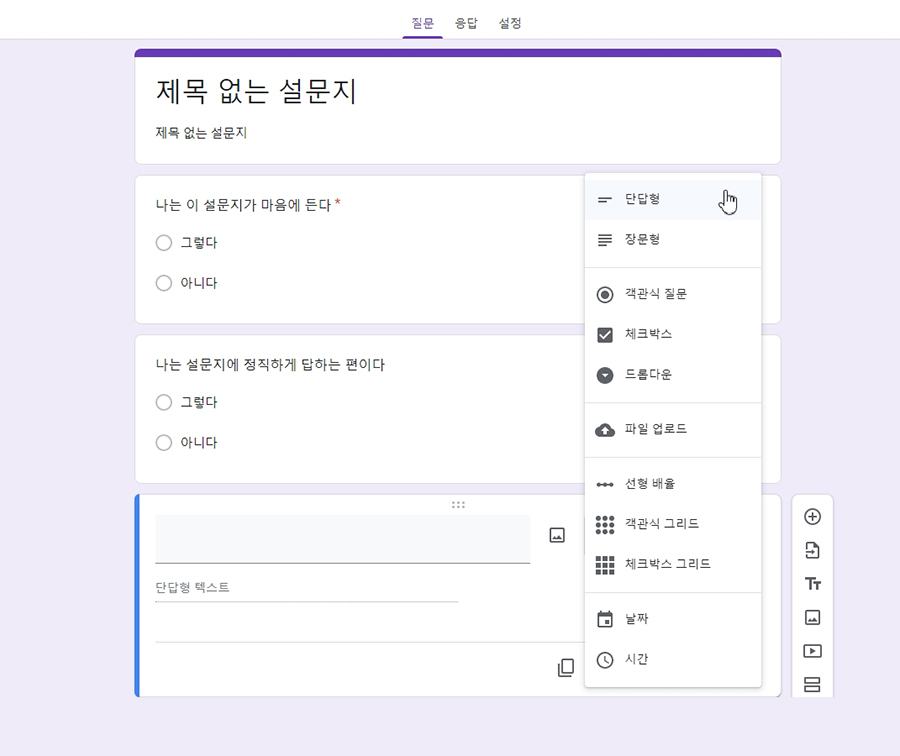Switch to the 질문 tab
The image size is (900, 756).
pos(422,23)
